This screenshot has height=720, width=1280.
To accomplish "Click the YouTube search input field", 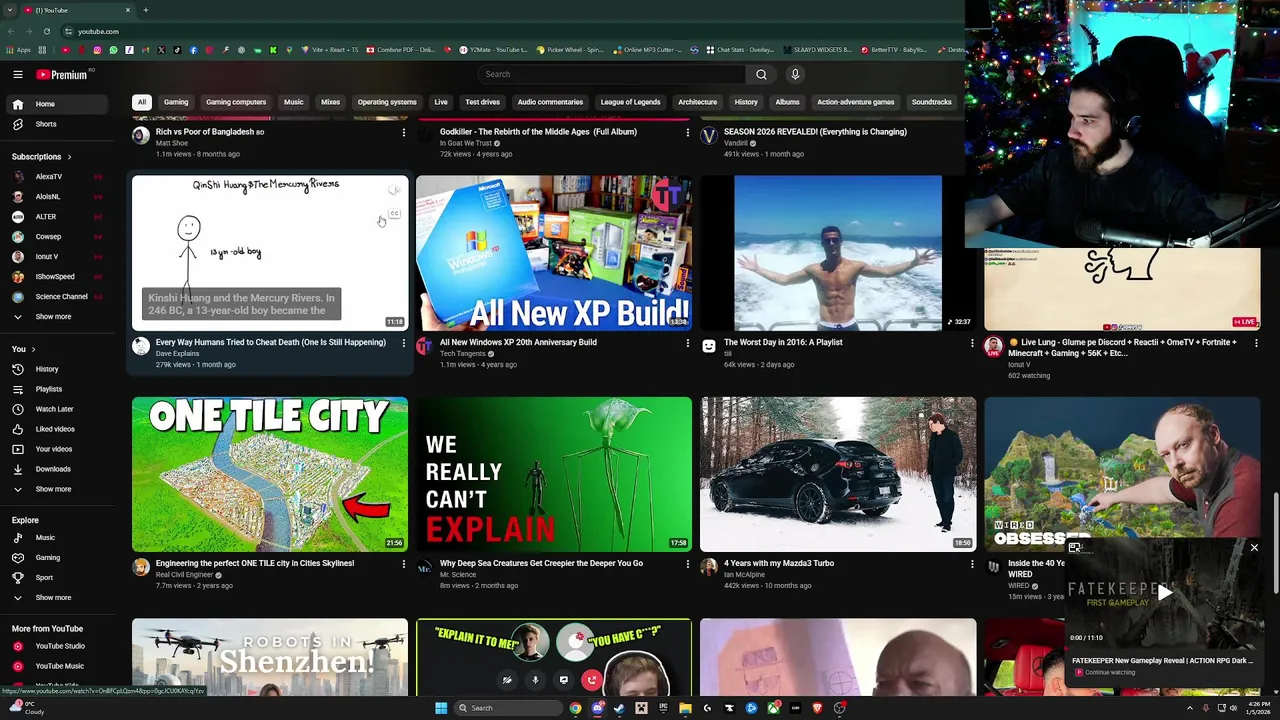I will [x=612, y=74].
